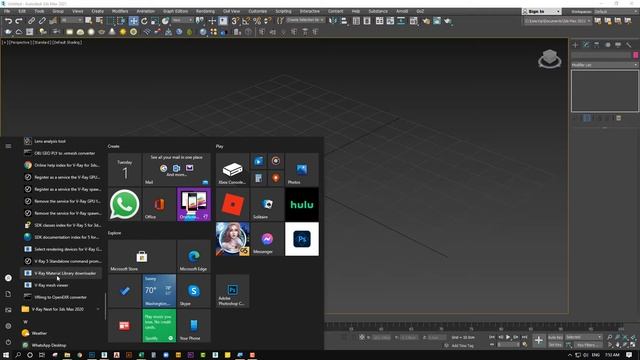
Task: Click the Redo arrow in 3ds Max toolbar
Action: coord(19,21)
